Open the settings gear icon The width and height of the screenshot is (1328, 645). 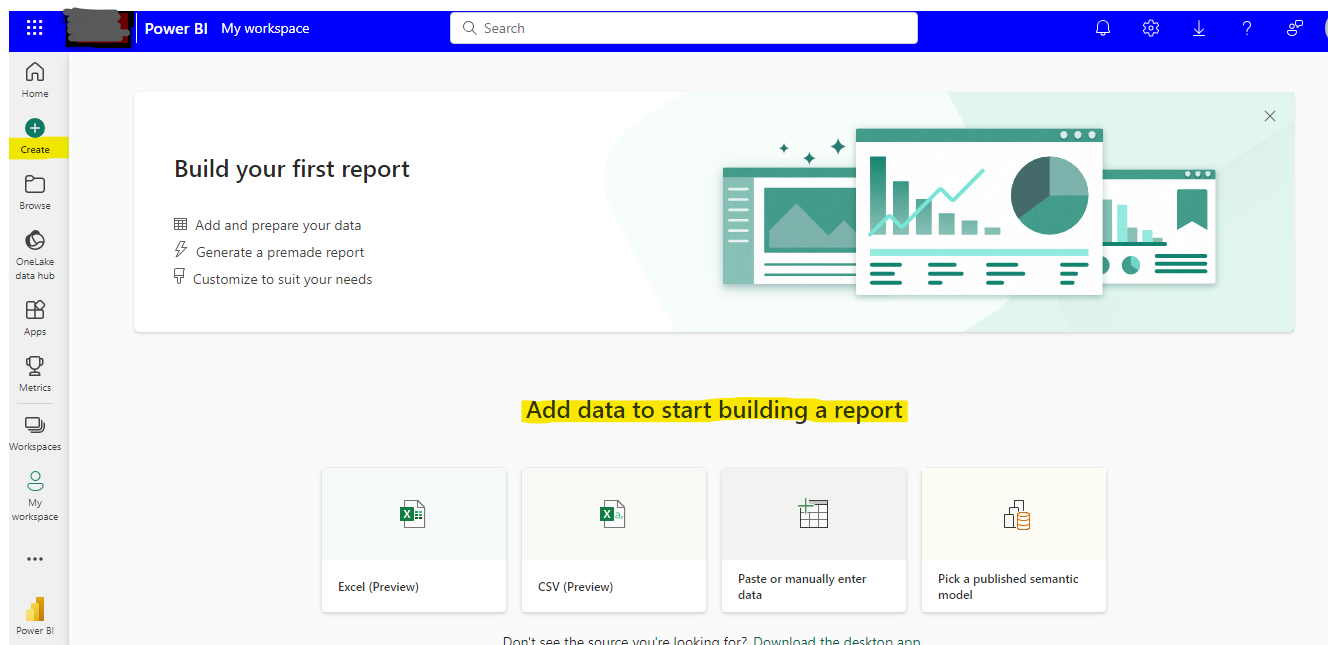pyautogui.click(x=1151, y=28)
